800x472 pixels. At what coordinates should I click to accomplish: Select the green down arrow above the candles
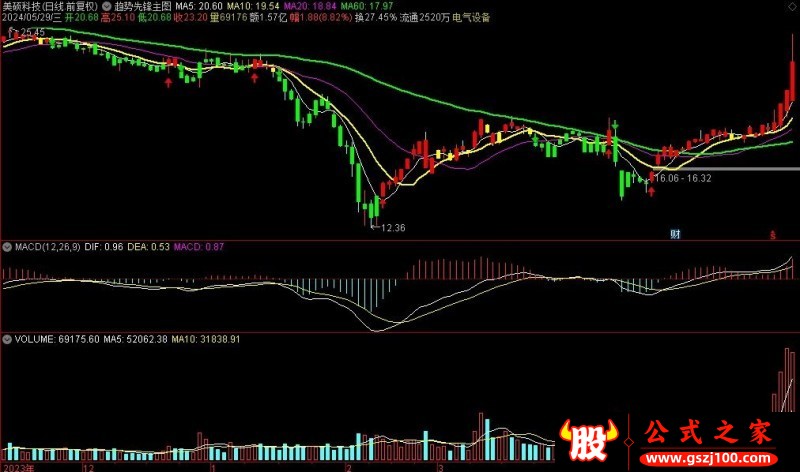pyautogui.click(x=615, y=124)
